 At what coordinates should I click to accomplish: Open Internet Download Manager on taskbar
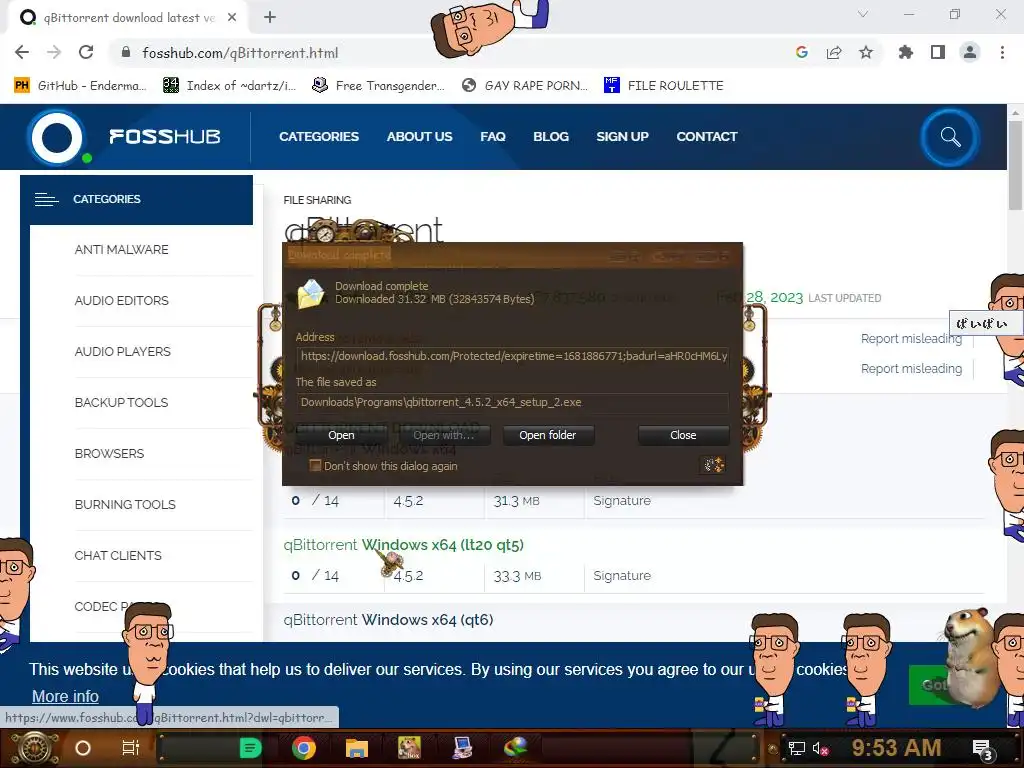516,748
